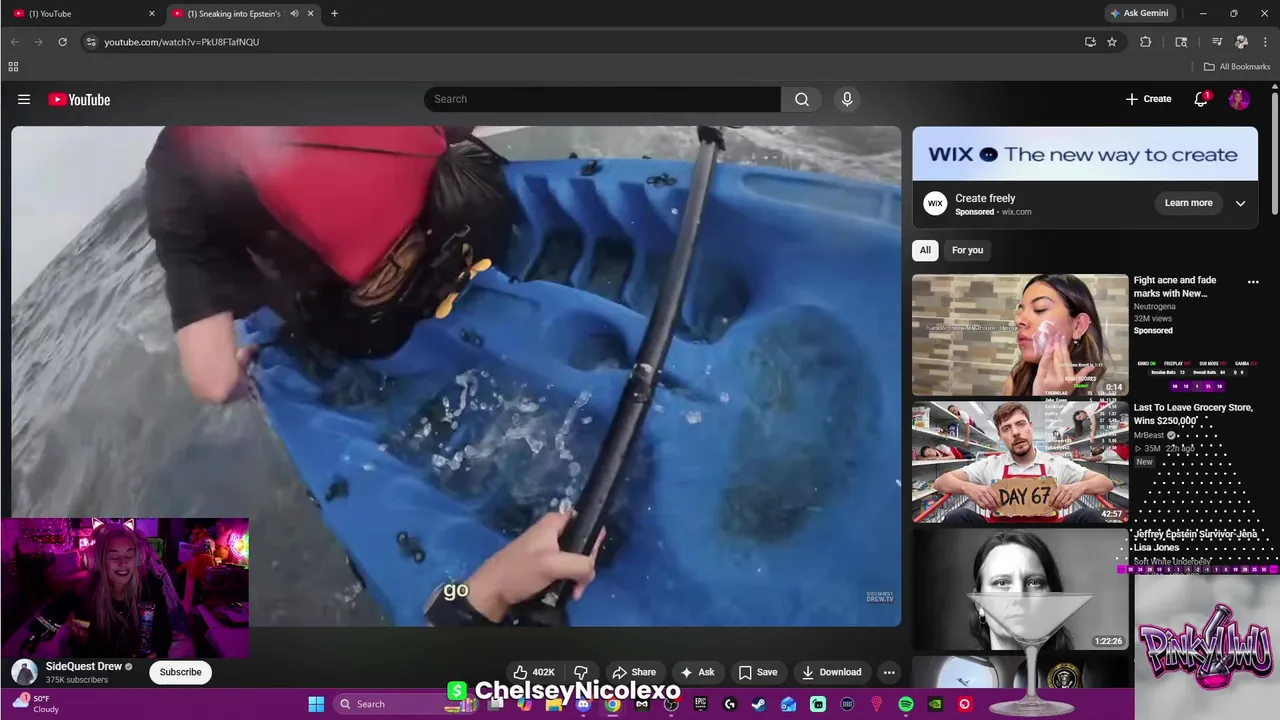Click the Wix banner ad image
The height and width of the screenshot is (720, 1280).
[1085, 154]
